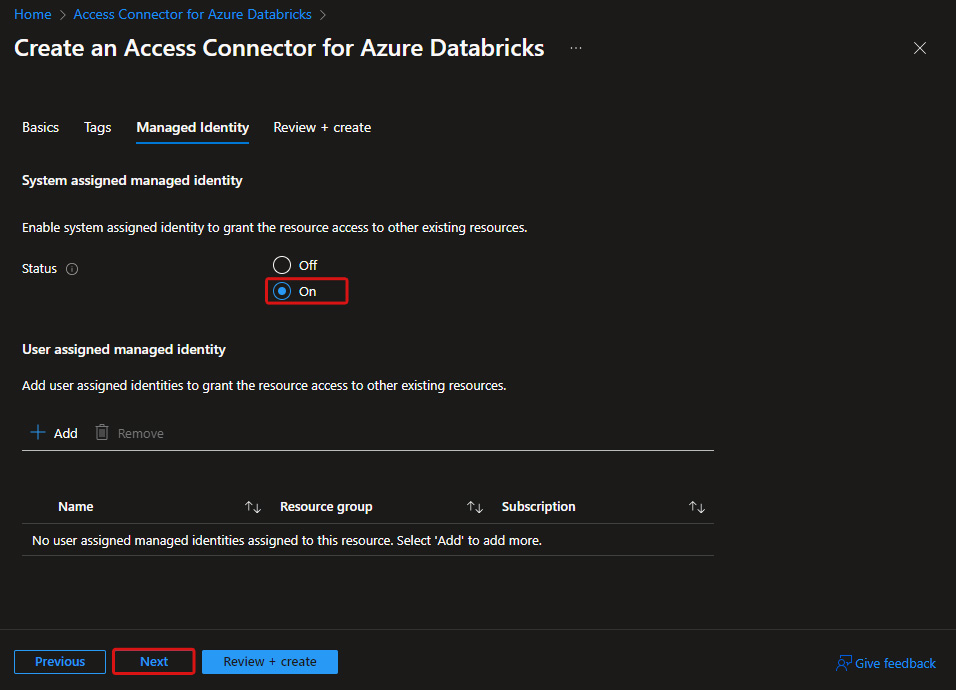Open the Review + create tab

(322, 127)
